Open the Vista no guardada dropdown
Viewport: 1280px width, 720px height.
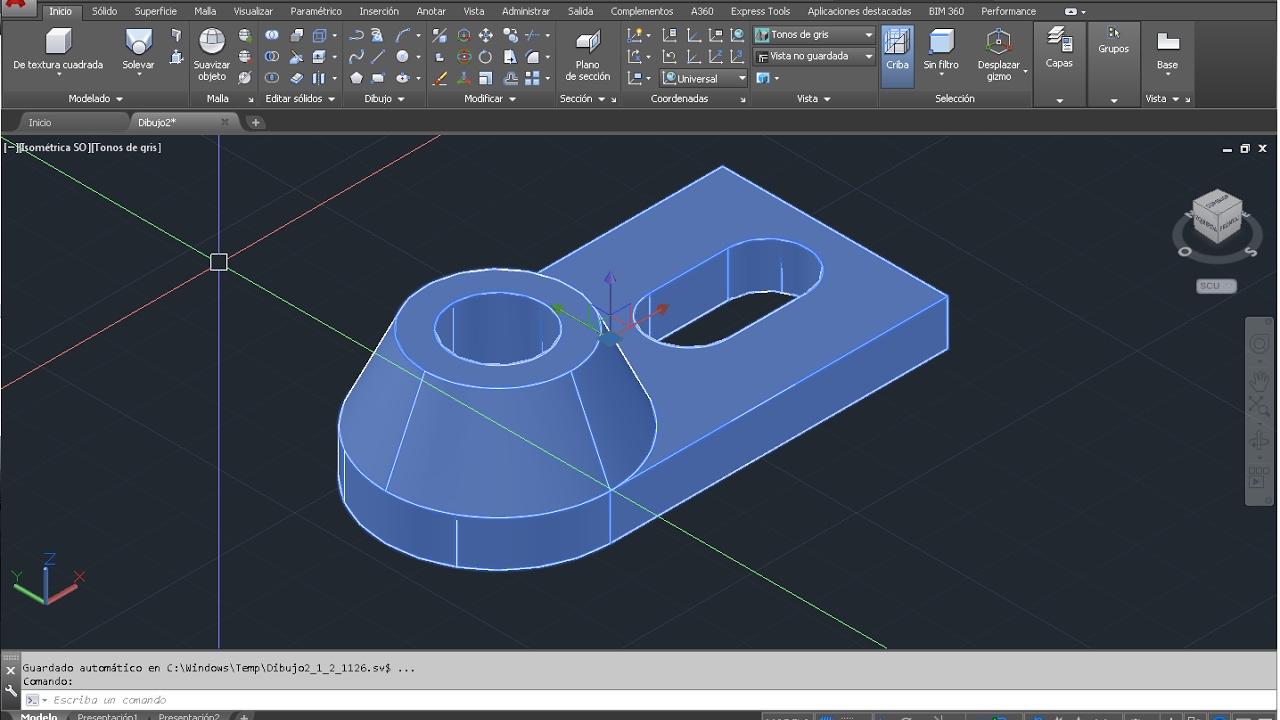pyautogui.click(x=814, y=57)
